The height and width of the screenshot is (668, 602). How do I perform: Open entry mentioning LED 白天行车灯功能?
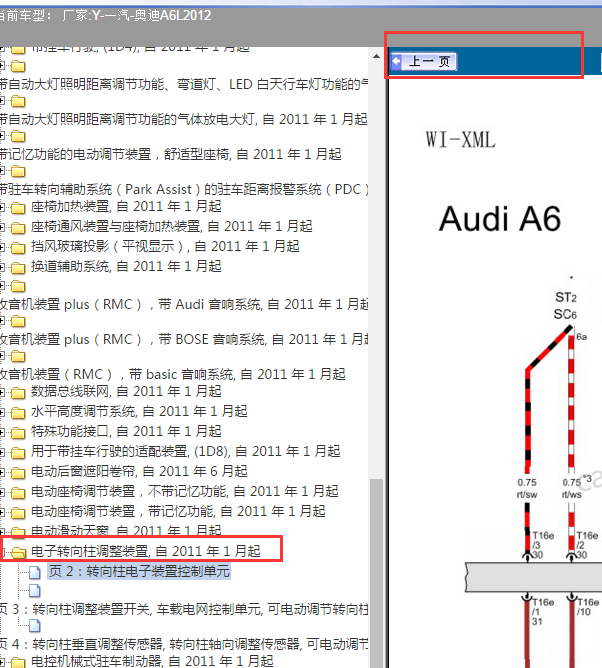tap(184, 84)
